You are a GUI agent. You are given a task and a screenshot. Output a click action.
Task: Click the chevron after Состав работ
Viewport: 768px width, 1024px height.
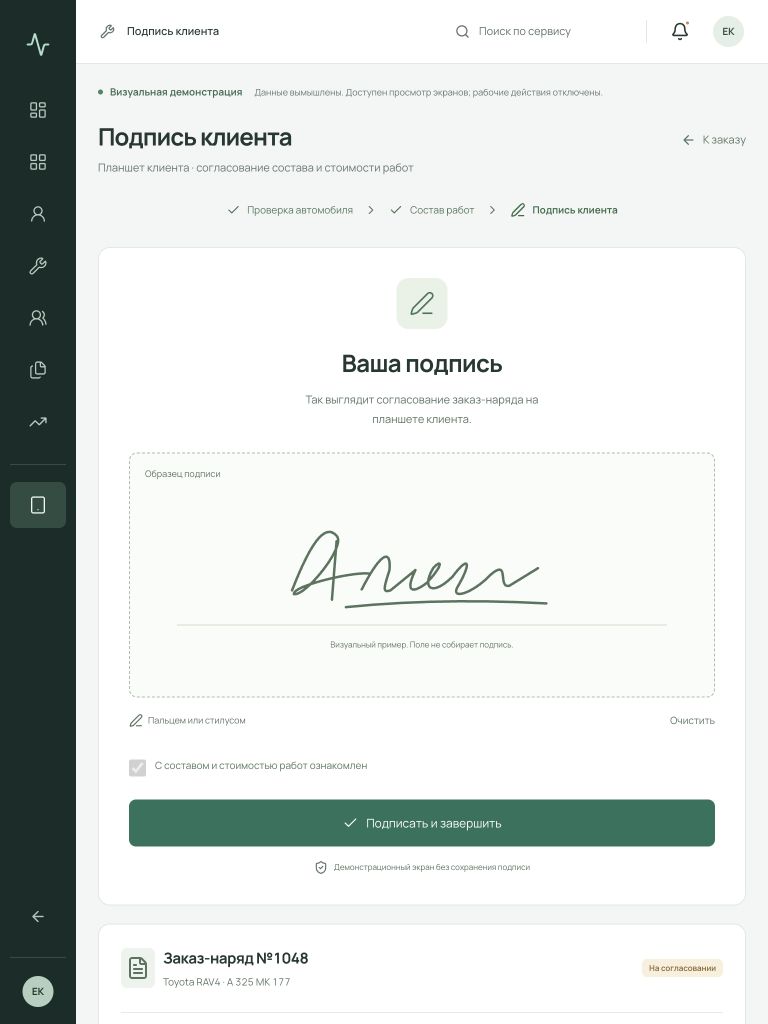click(492, 210)
